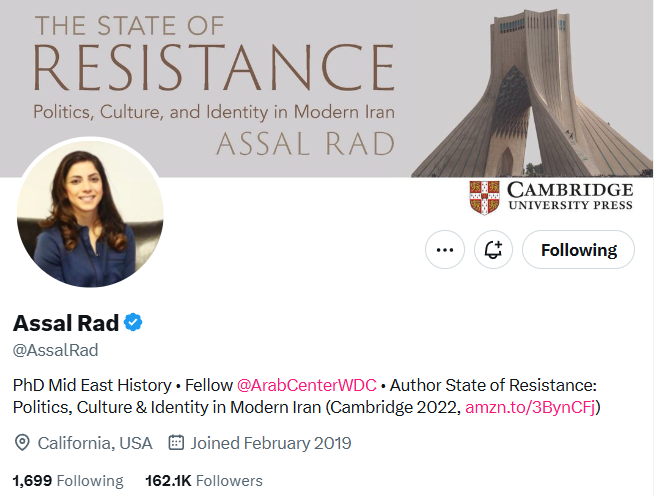The width and height of the screenshot is (658, 496).
Task: Click the @AssalRad handle text
Action: click(55, 350)
